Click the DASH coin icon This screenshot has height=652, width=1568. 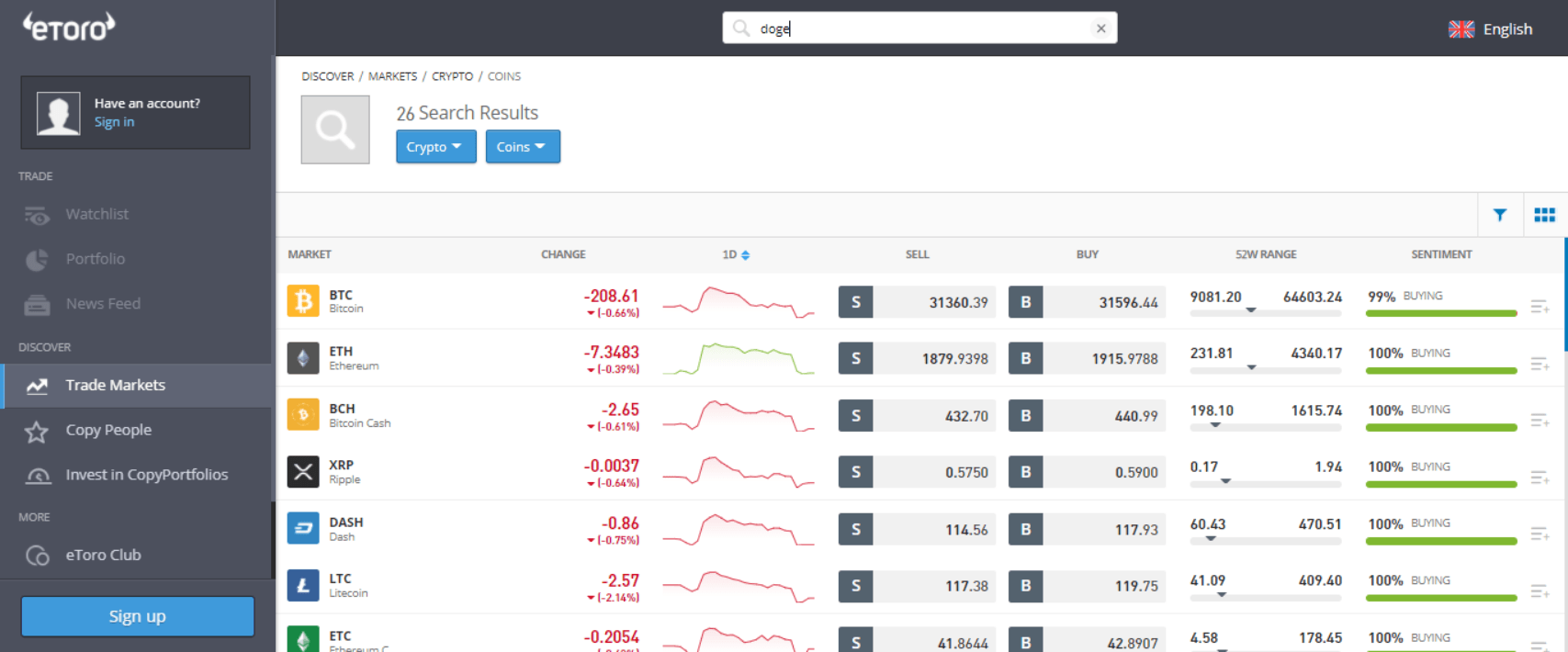click(x=303, y=529)
